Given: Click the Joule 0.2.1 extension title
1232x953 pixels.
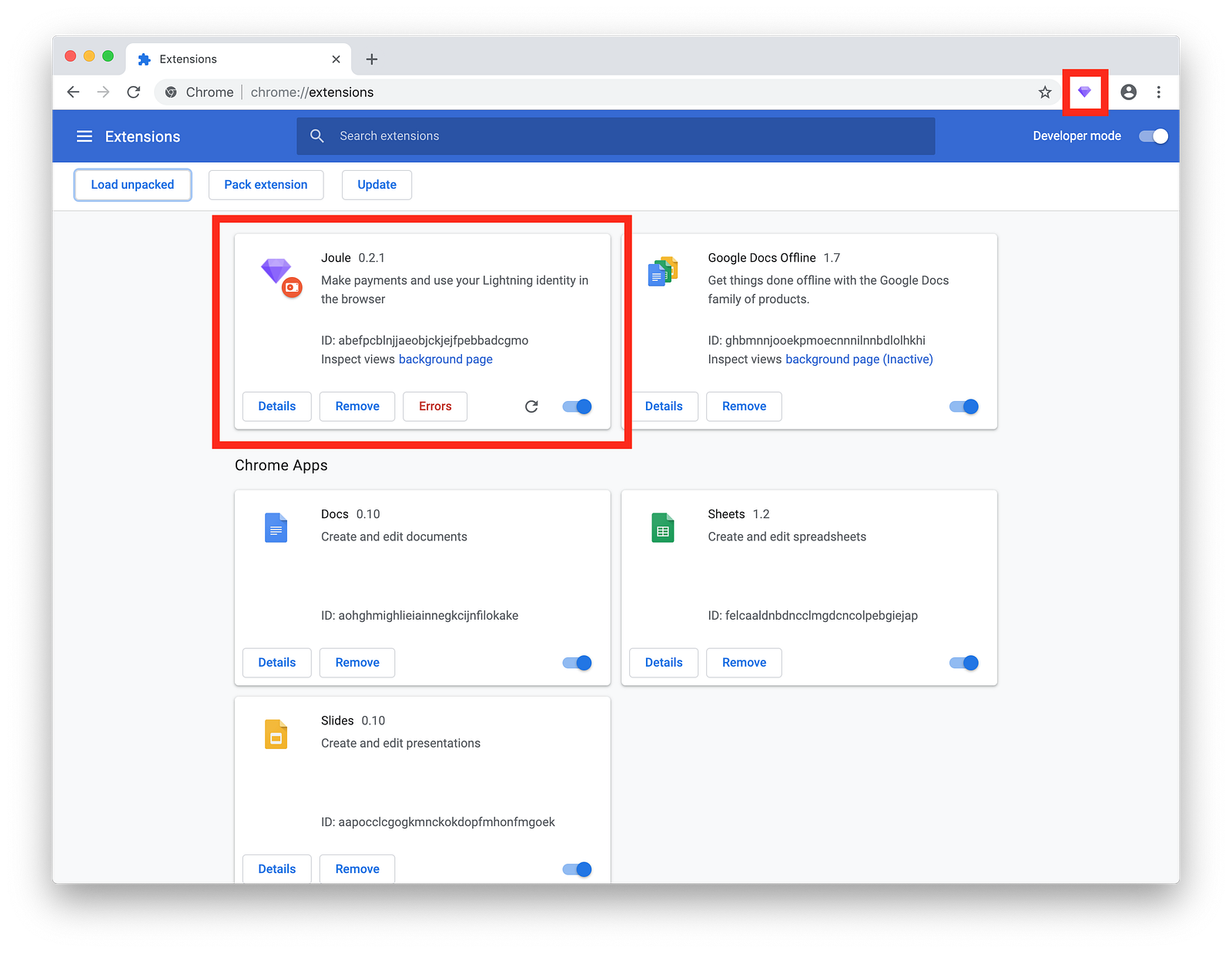Looking at the screenshot, I should [353, 258].
